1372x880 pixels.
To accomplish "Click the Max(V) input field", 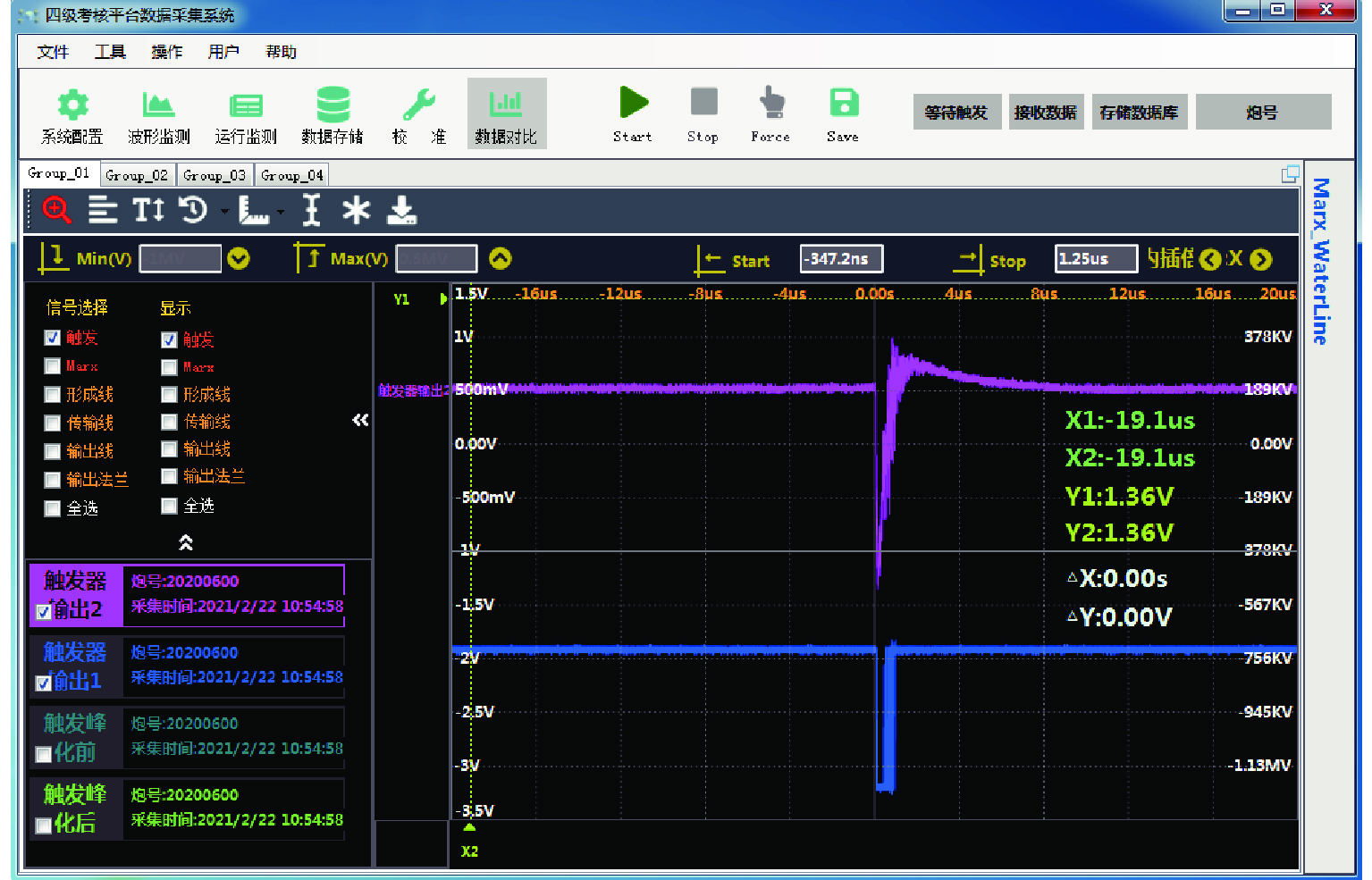I will pos(437,259).
